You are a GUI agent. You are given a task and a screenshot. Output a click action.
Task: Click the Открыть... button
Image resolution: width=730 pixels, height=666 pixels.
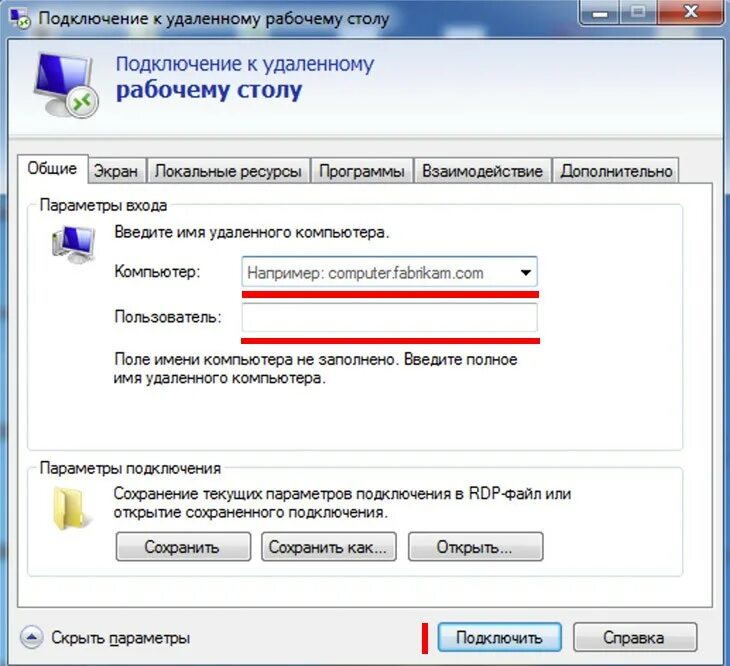475,547
